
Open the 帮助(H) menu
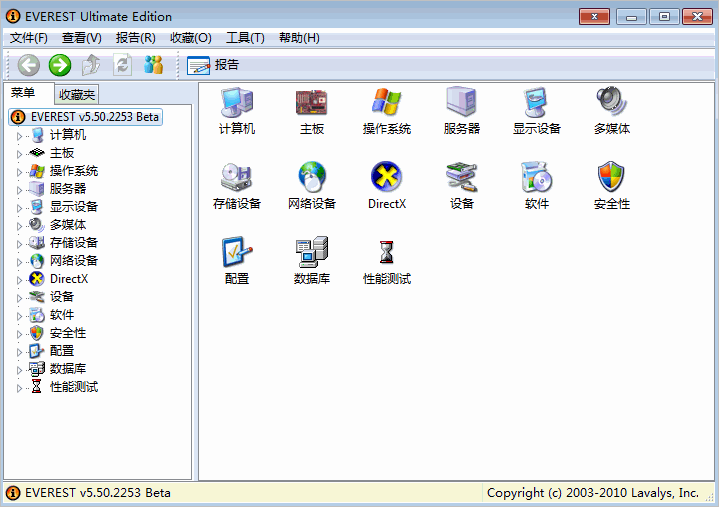[299, 38]
